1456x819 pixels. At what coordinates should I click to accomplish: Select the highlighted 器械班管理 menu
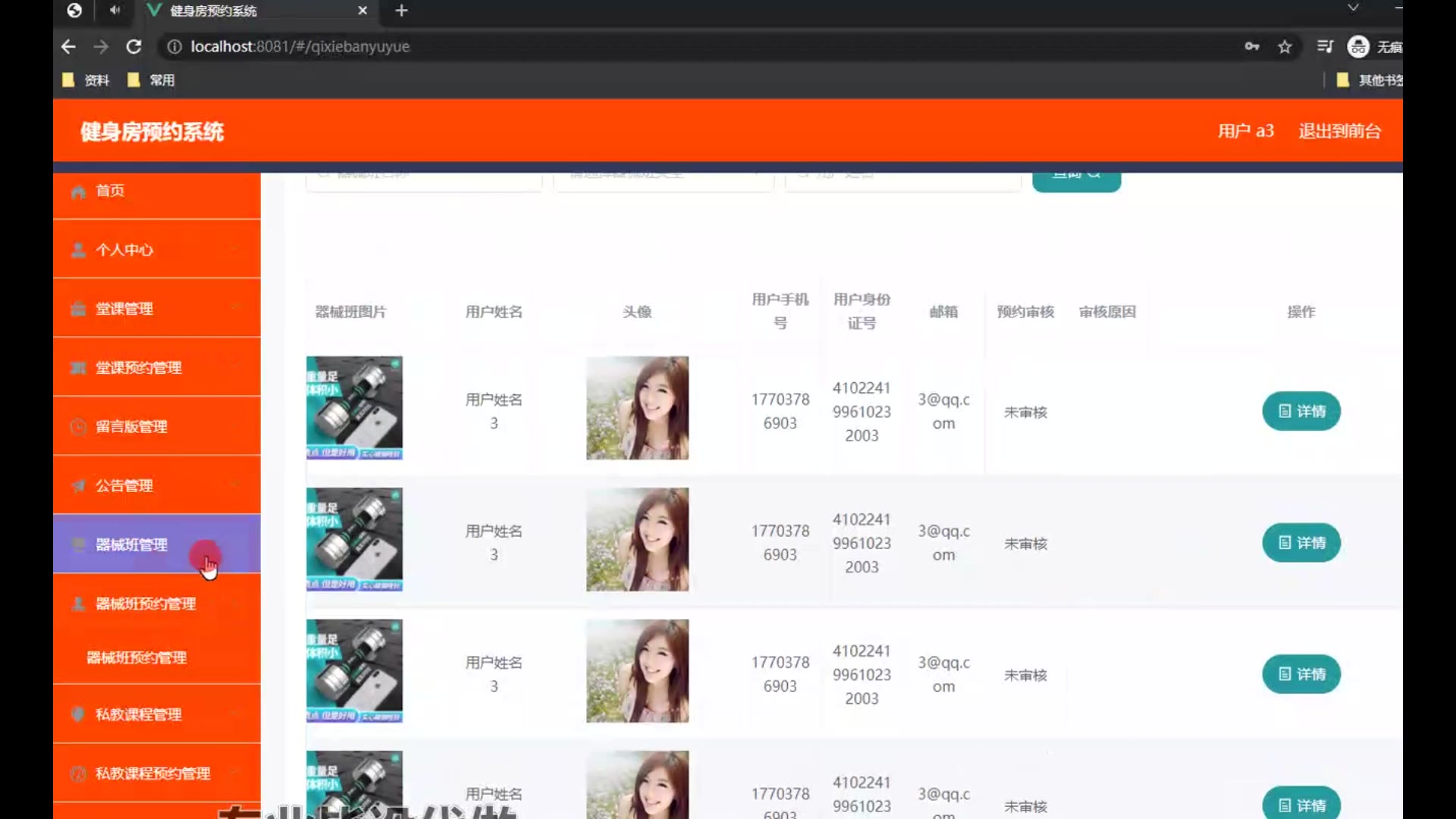[x=157, y=544]
